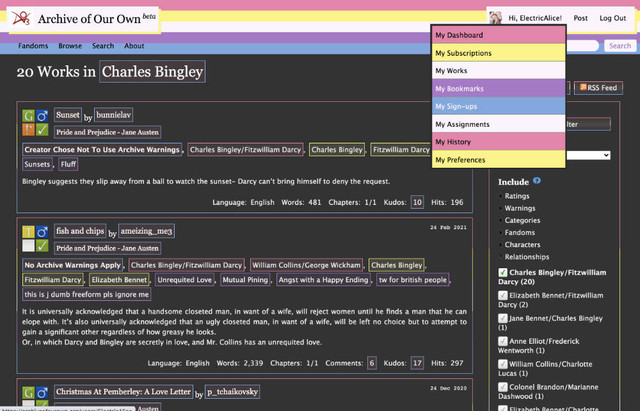640x411 pixels.
Task: Click the site search input field
Action: tap(583, 46)
